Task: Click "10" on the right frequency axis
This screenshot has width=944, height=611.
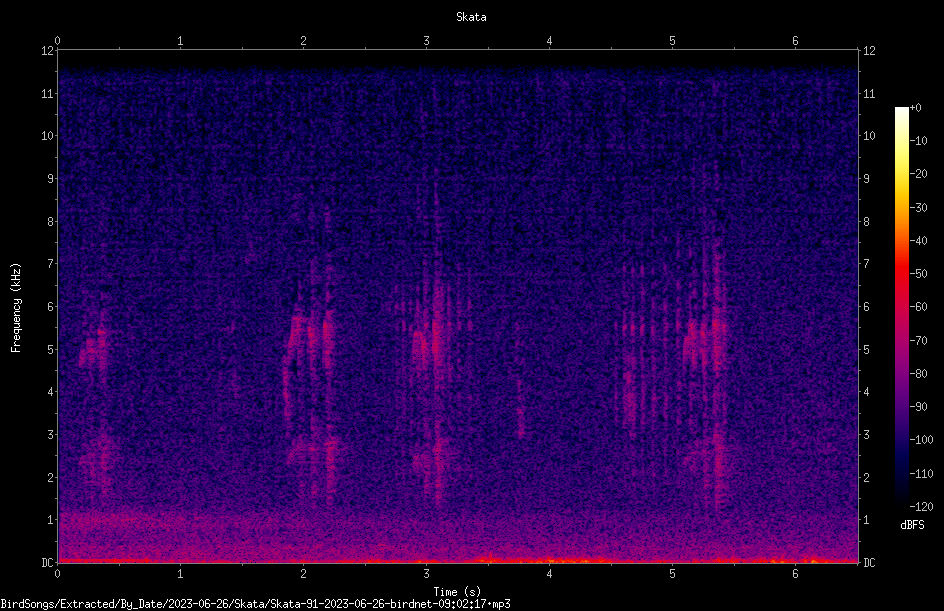Action: tap(869, 136)
